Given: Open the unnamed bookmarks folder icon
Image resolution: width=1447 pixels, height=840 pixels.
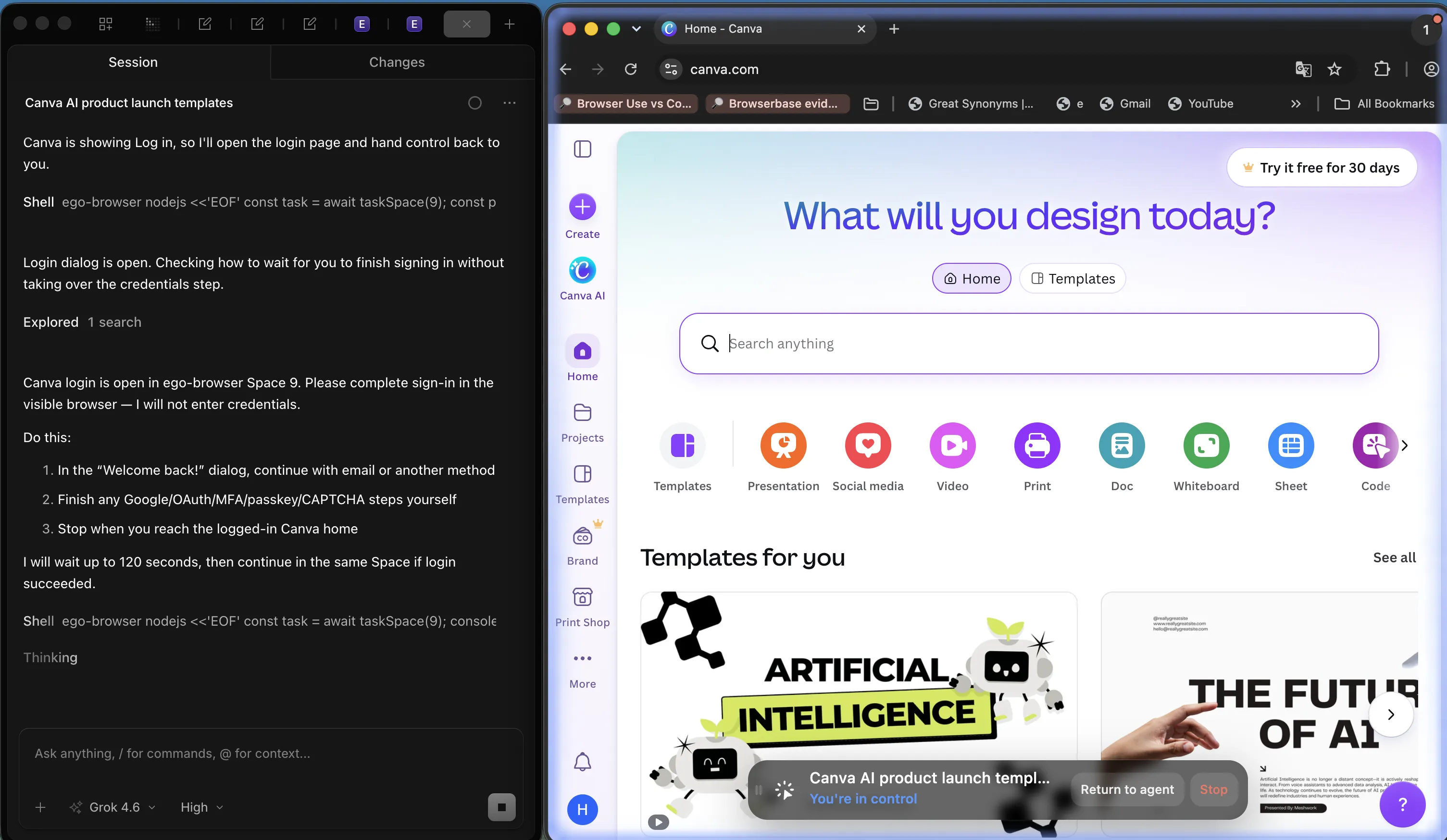Looking at the screenshot, I should point(871,104).
